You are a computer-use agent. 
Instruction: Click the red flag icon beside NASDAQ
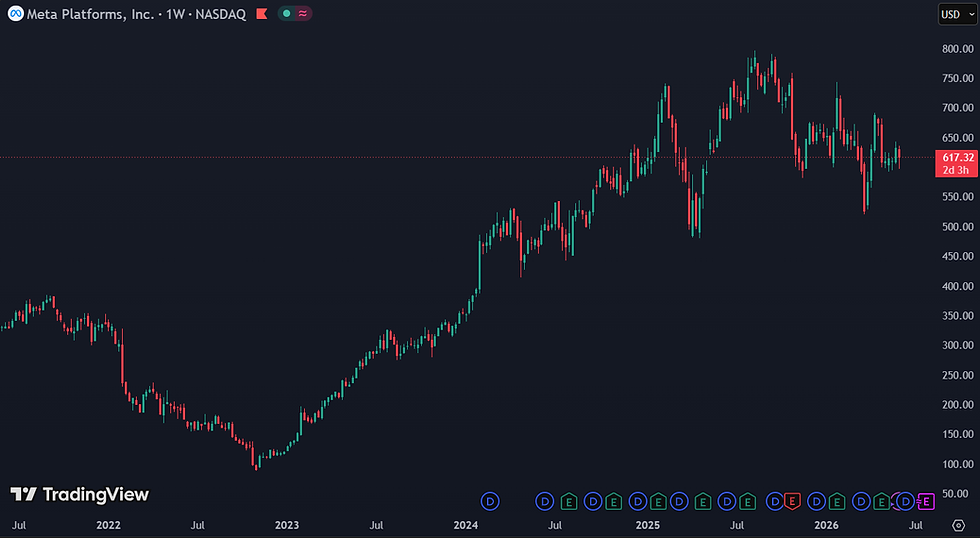tap(262, 14)
